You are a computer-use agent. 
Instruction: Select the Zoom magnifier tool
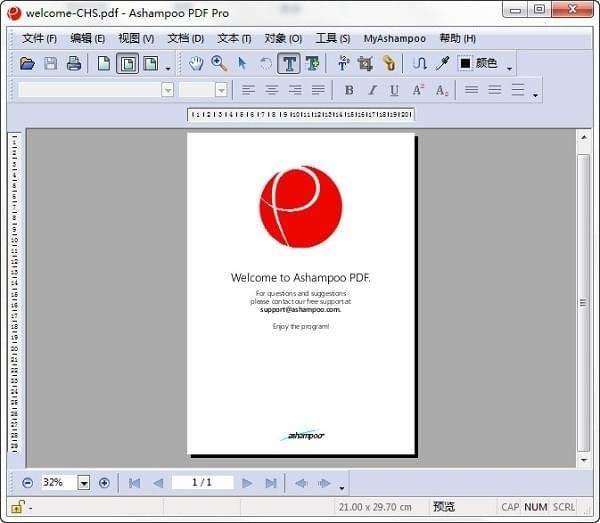[219, 64]
